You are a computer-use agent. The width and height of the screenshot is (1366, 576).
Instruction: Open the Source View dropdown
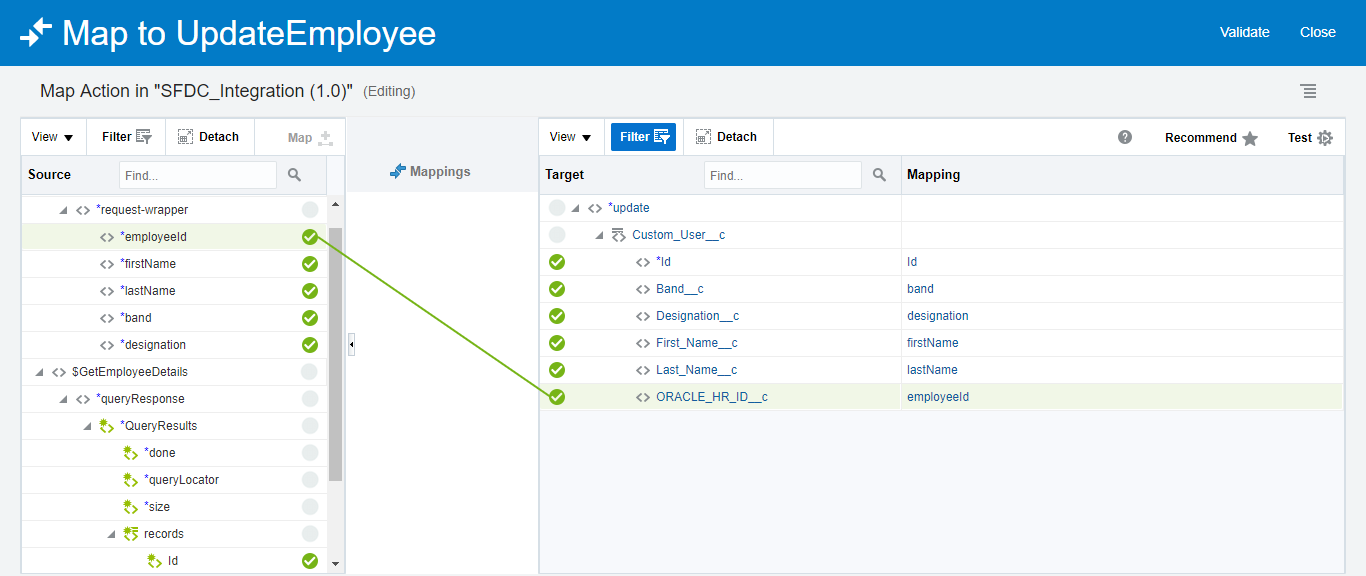point(52,137)
